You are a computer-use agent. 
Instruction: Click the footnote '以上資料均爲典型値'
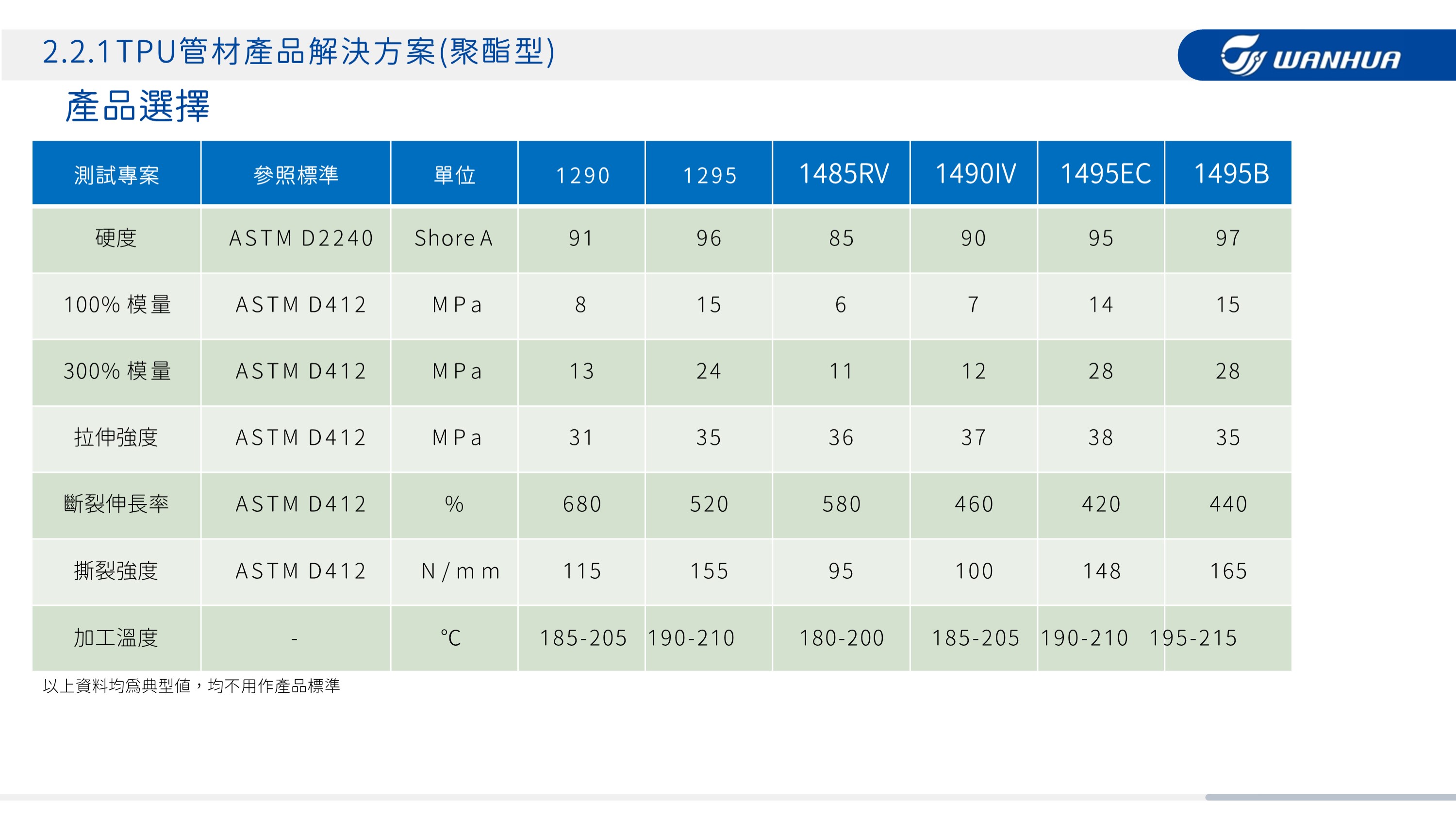pyautogui.click(x=117, y=685)
